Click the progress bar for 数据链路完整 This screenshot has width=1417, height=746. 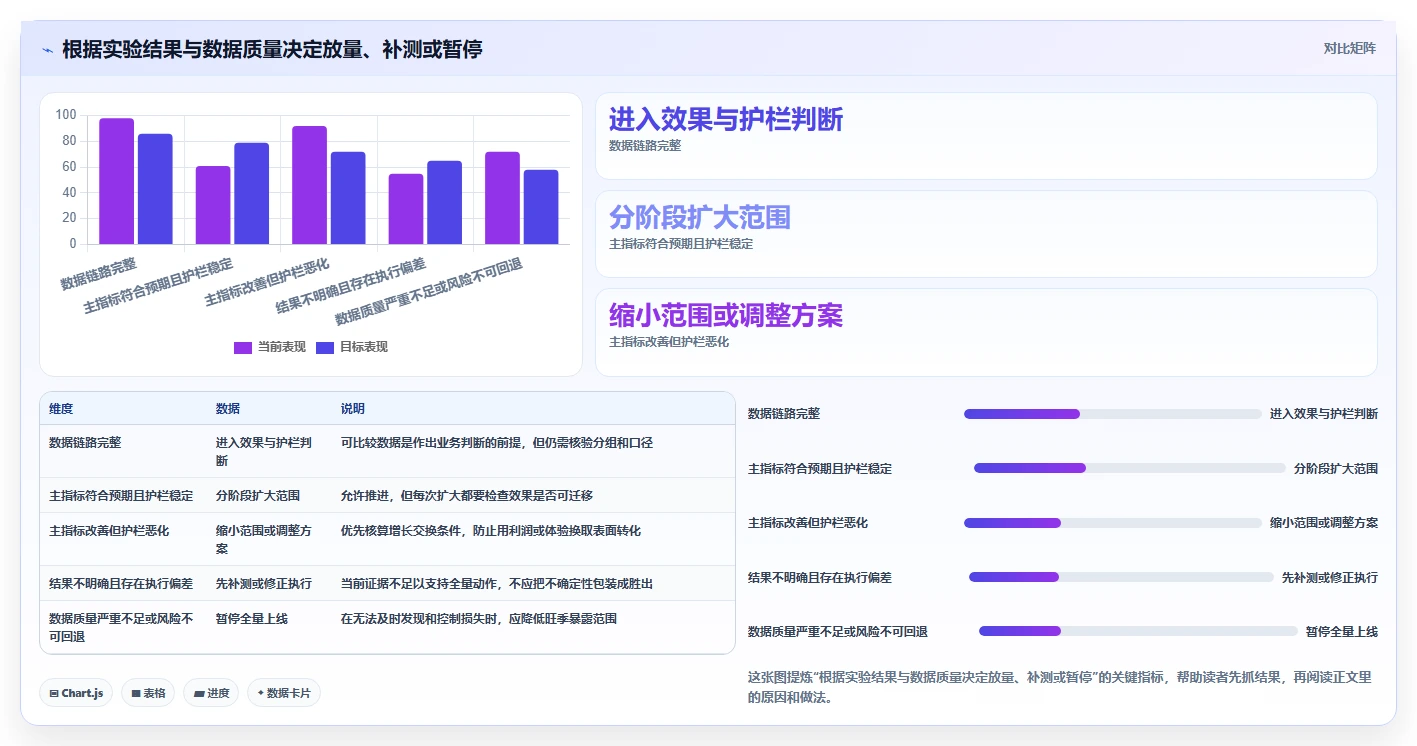[x=1112, y=414]
